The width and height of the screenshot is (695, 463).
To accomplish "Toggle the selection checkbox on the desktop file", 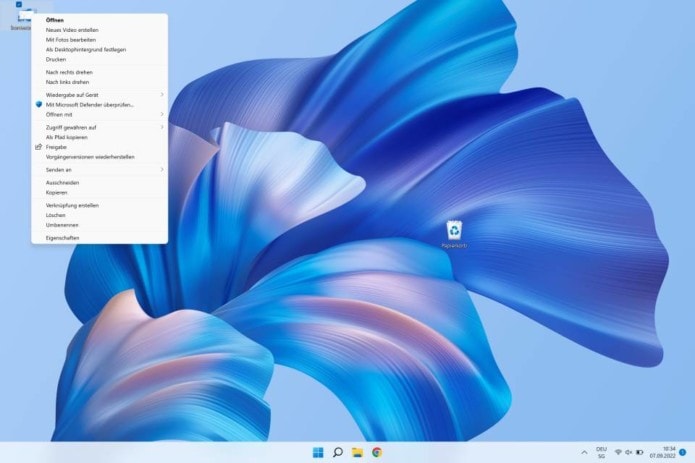I will tap(18, 4).
